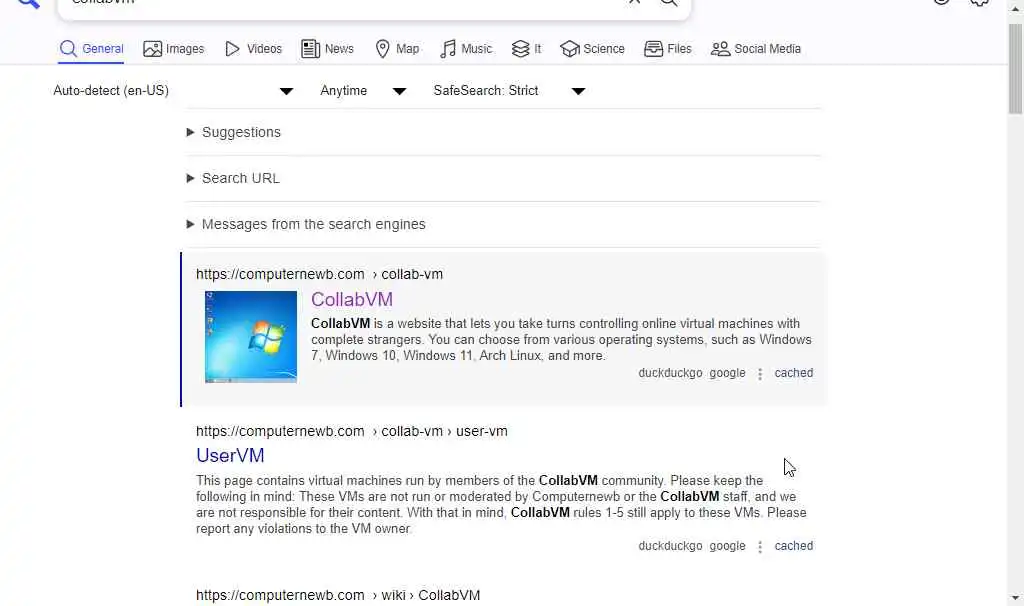
Task: Select the Map search tab
Action: point(397,49)
